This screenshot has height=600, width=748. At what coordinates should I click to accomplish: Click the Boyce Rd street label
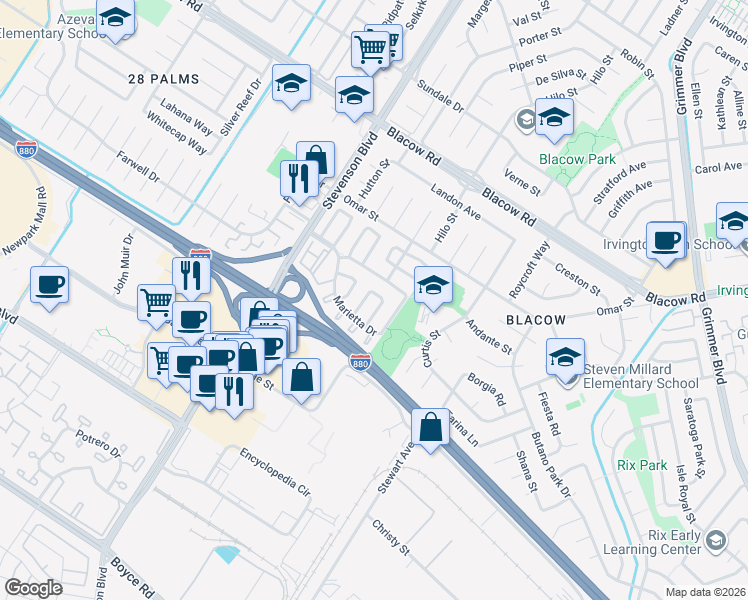[133, 578]
